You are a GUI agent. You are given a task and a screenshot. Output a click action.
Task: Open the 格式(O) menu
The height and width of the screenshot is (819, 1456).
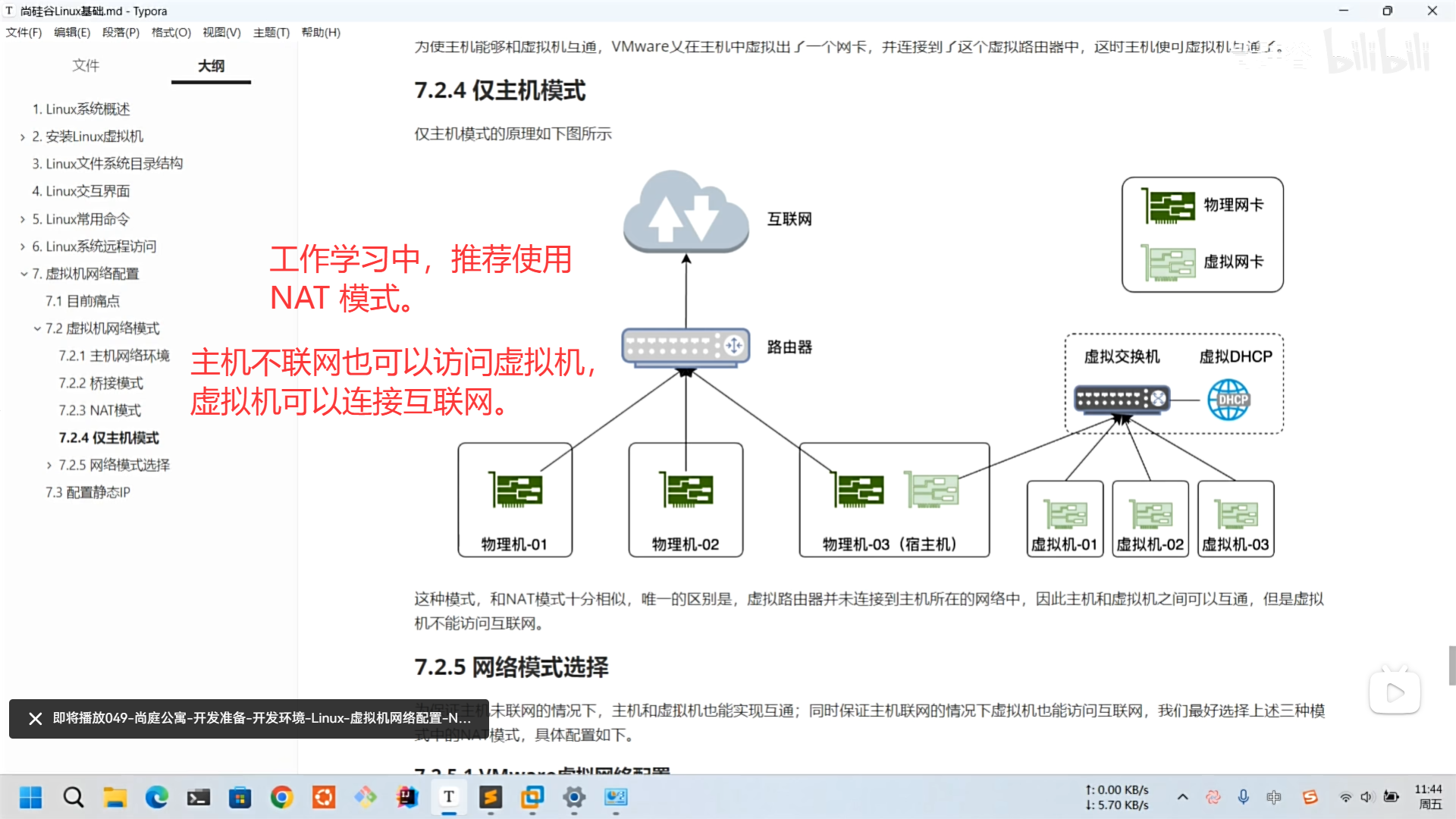(x=171, y=33)
